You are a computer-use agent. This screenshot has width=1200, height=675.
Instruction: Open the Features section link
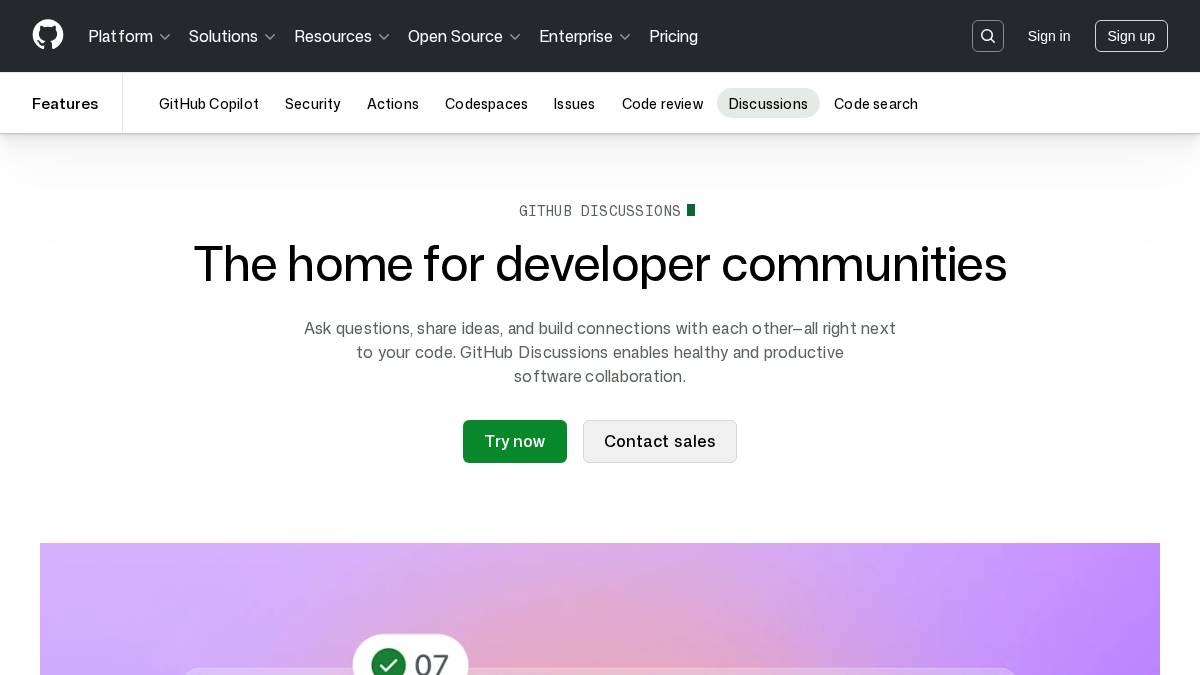(x=65, y=103)
